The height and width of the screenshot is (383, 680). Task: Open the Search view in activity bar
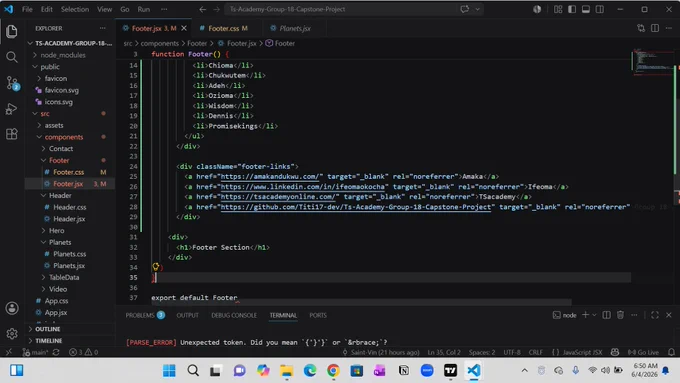pyautogui.click(x=12, y=57)
